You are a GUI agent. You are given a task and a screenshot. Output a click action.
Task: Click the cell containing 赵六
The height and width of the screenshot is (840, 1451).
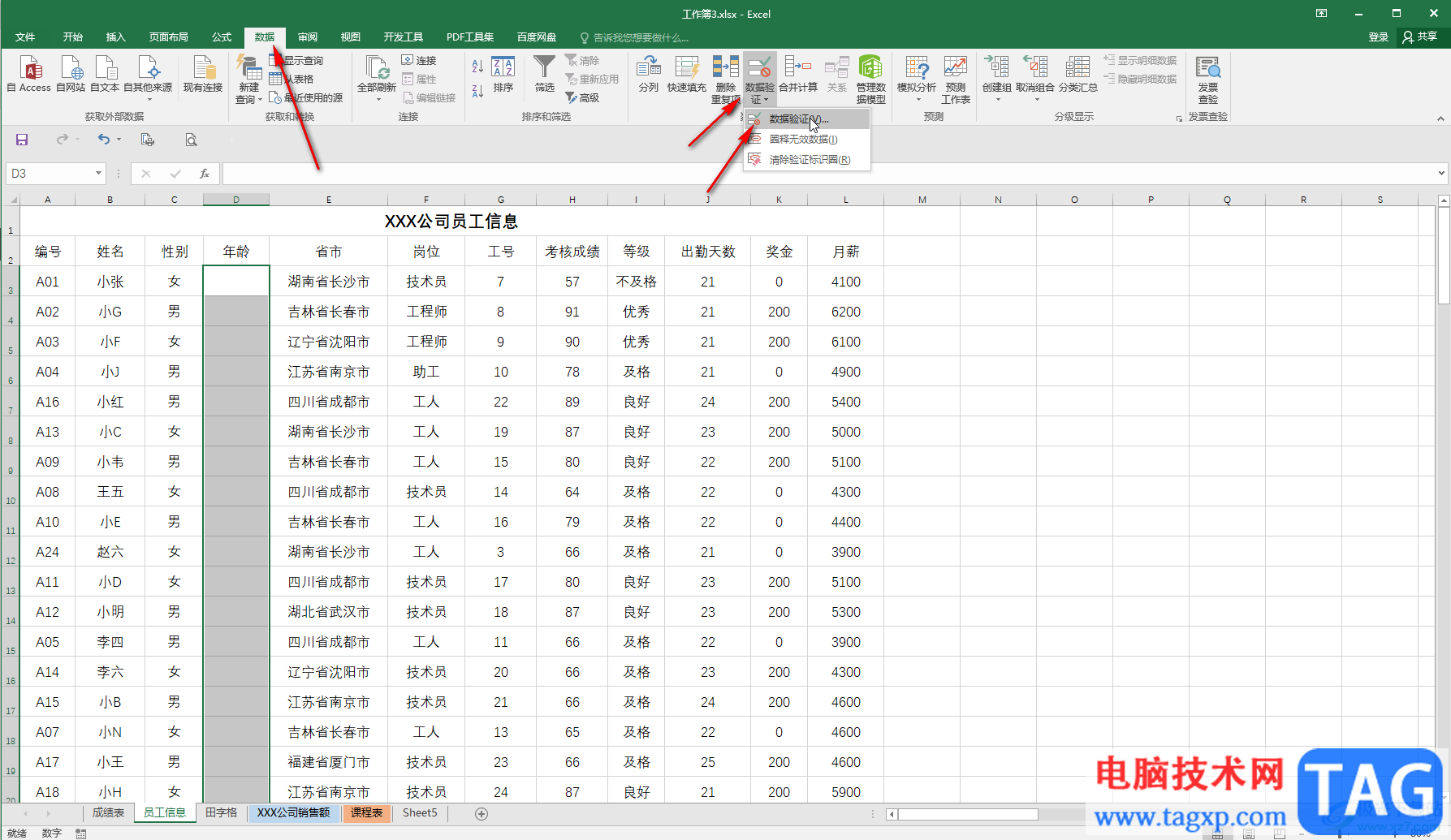pyautogui.click(x=110, y=552)
